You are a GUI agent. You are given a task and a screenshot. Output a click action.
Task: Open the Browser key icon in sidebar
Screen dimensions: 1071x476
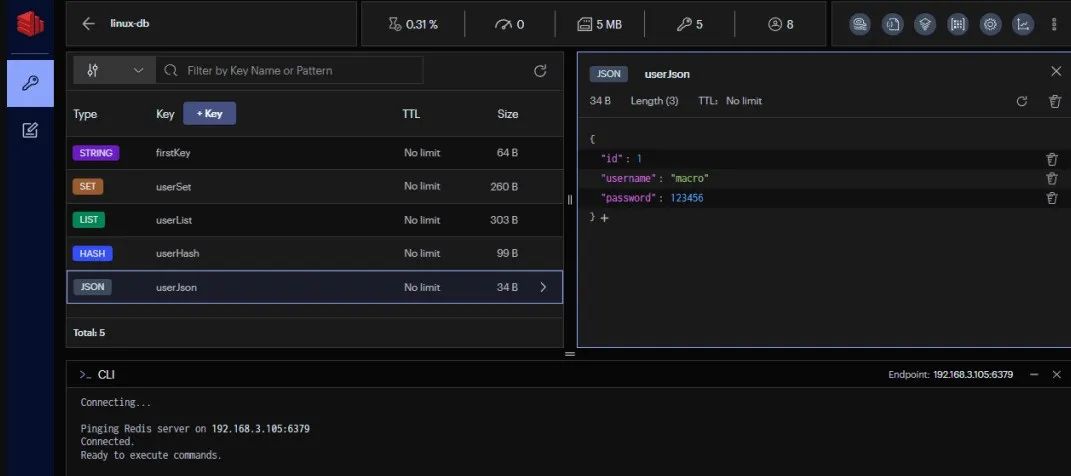pos(30,83)
